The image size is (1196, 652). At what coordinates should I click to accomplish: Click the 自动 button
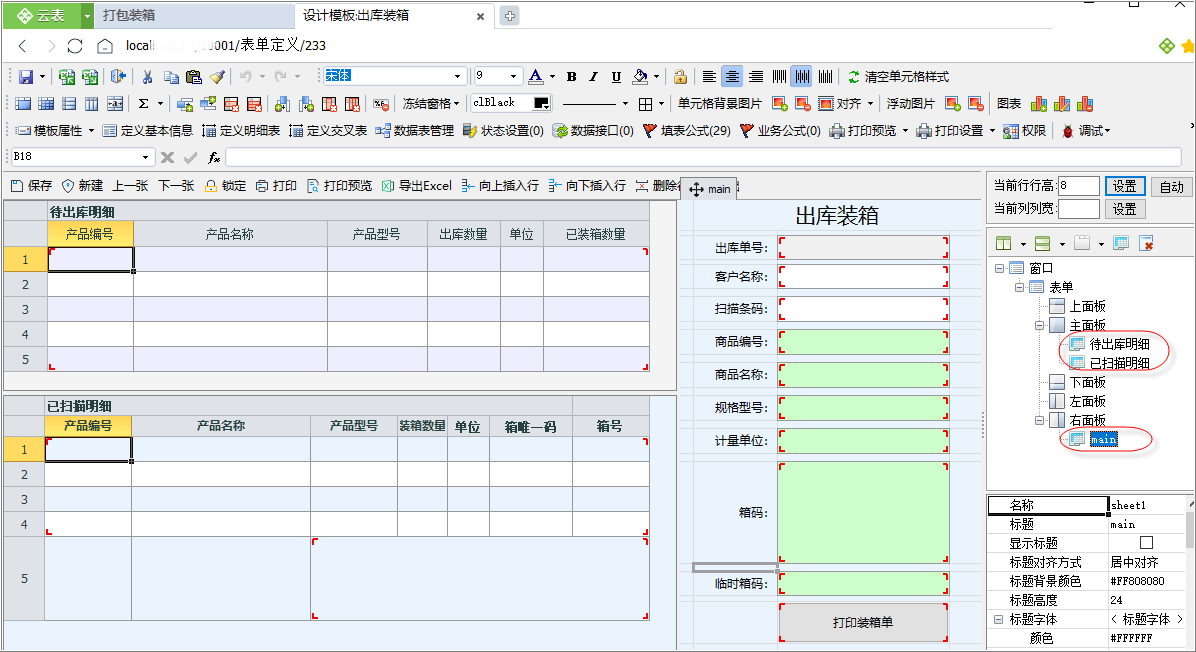1171,186
